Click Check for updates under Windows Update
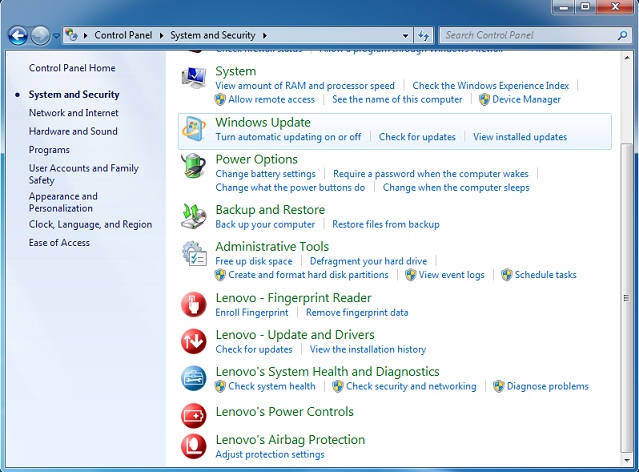This screenshot has height=472, width=639. [417, 137]
